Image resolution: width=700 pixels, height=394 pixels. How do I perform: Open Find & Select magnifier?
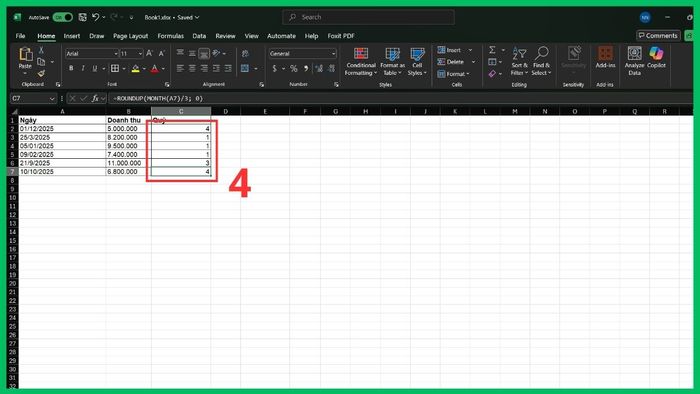point(541,61)
